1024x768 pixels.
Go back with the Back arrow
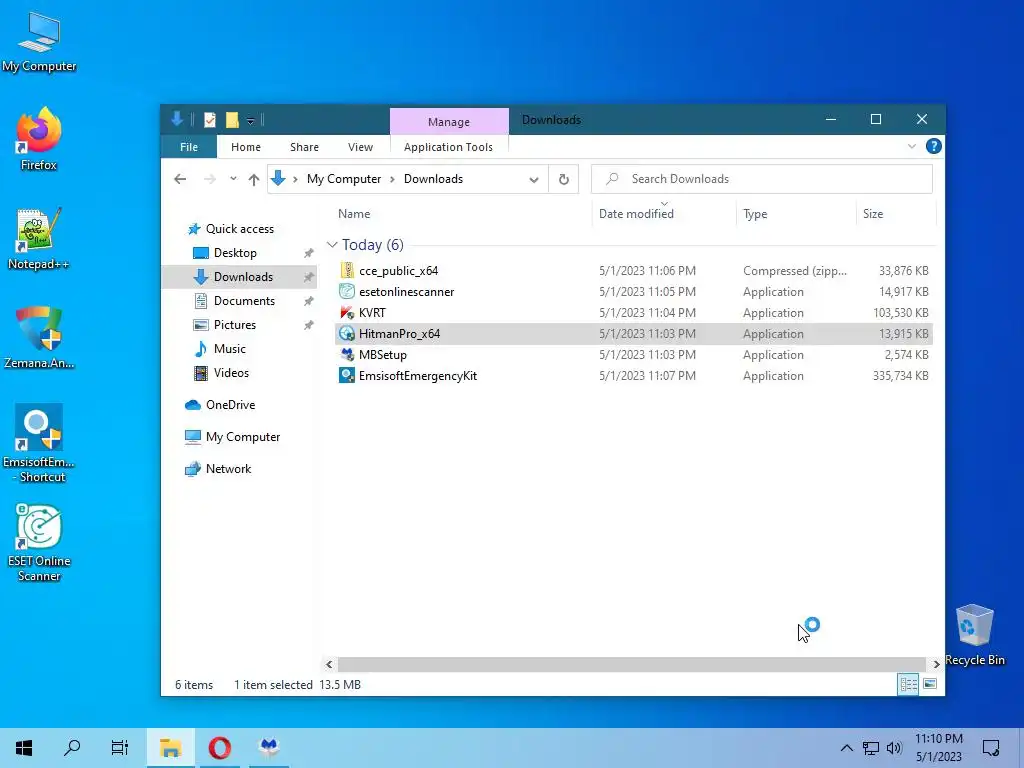click(180, 179)
